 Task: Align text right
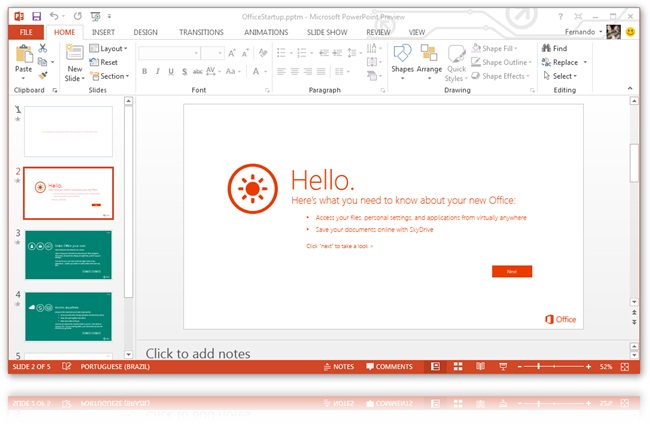coord(308,71)
